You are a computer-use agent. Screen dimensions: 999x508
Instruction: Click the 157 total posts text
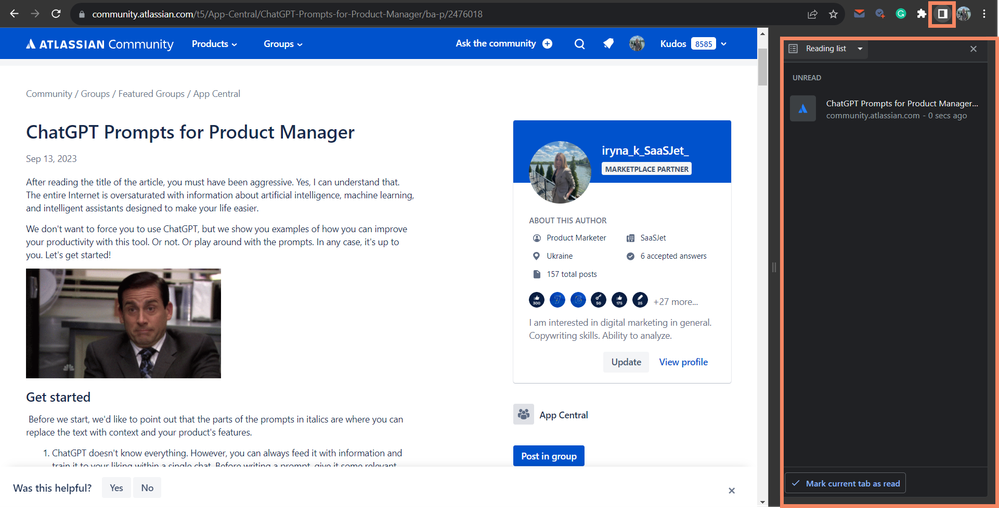coord(571,274)
